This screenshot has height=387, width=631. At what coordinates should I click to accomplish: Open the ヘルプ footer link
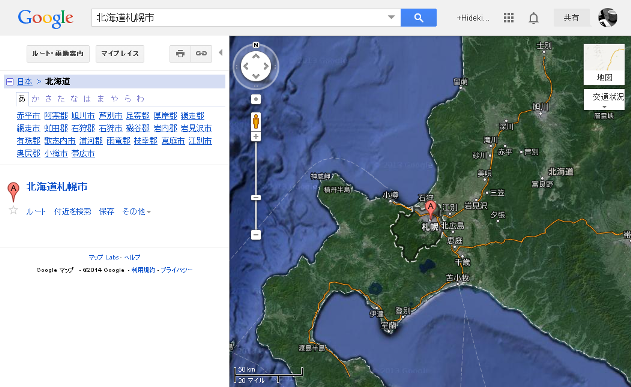132,257
